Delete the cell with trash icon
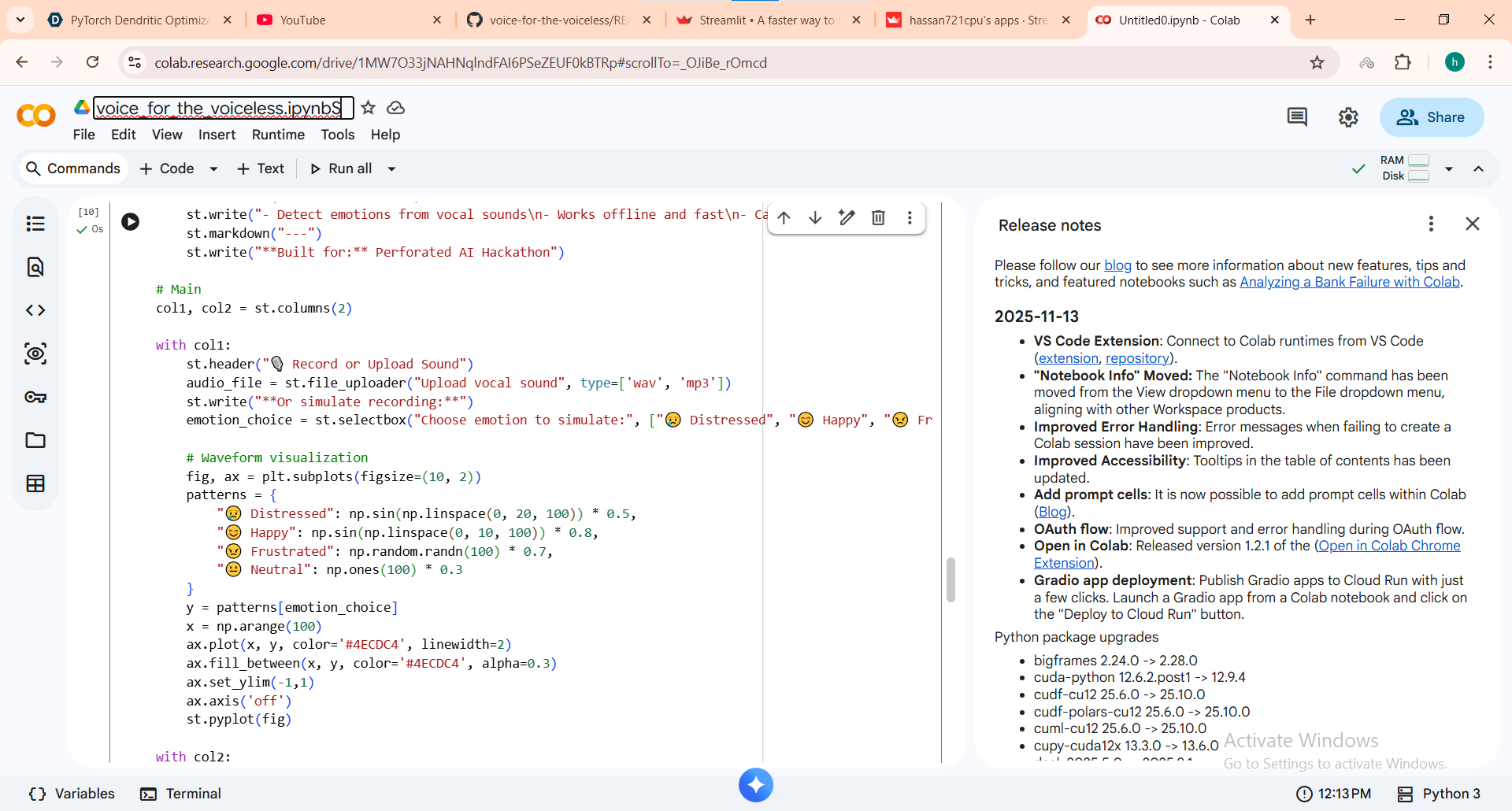The width and height of the screenshot is (1512, 811). (x=878, y=217)
